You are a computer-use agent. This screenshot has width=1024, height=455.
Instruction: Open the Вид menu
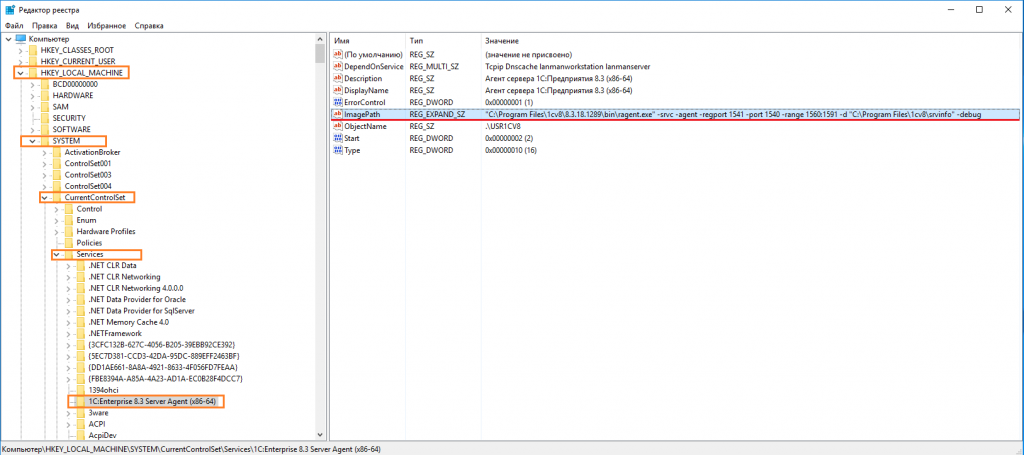coord(72,25)
